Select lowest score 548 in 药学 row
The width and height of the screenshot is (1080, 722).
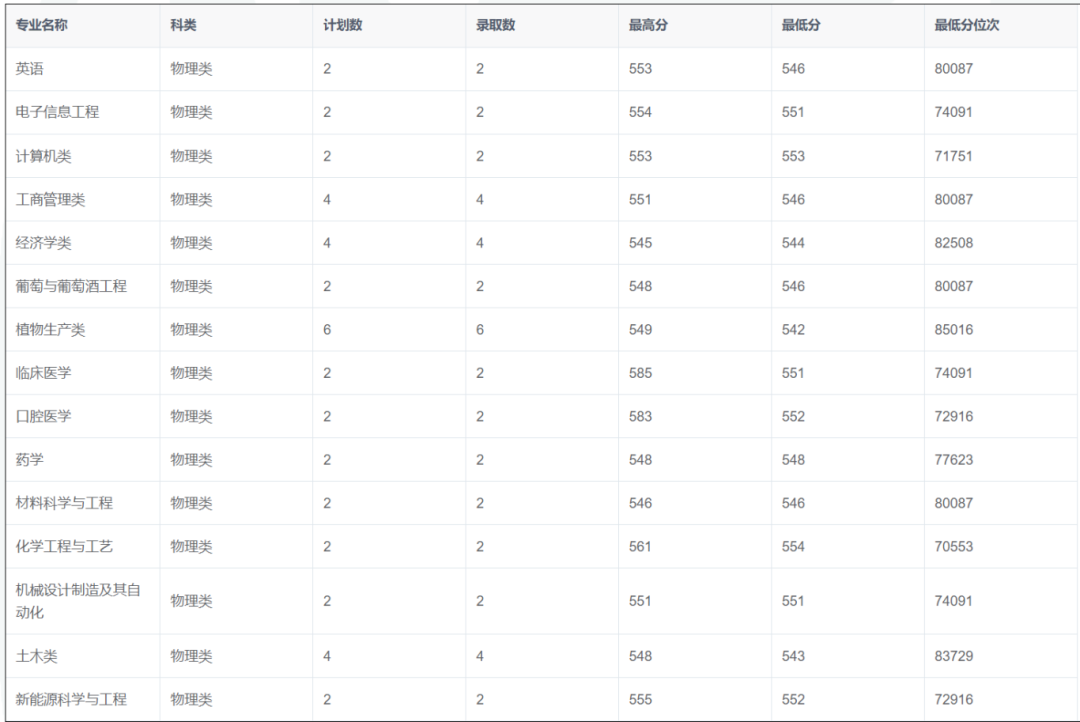tap(793, 460)
